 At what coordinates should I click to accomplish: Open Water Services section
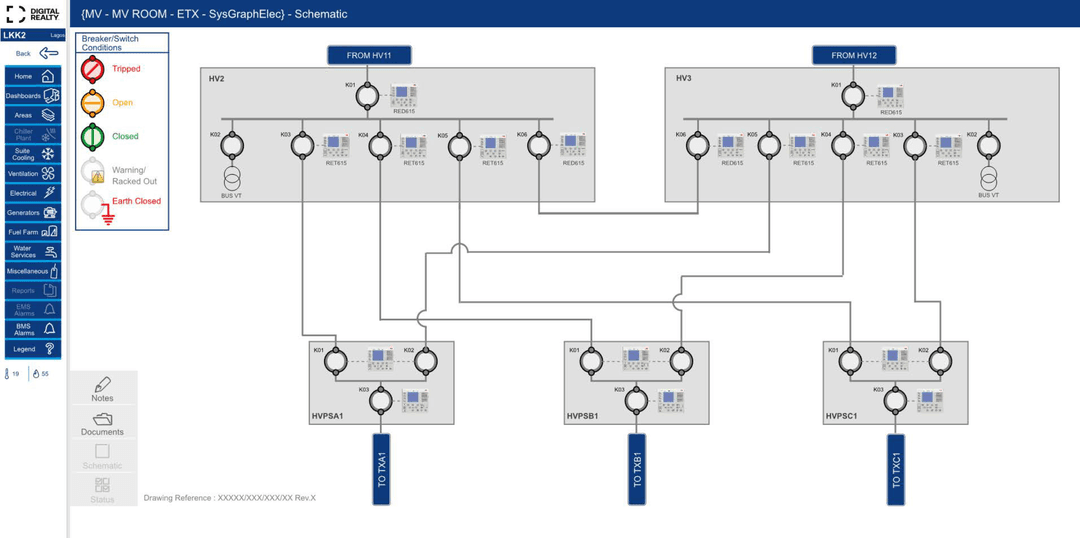[x=33, y=251]
